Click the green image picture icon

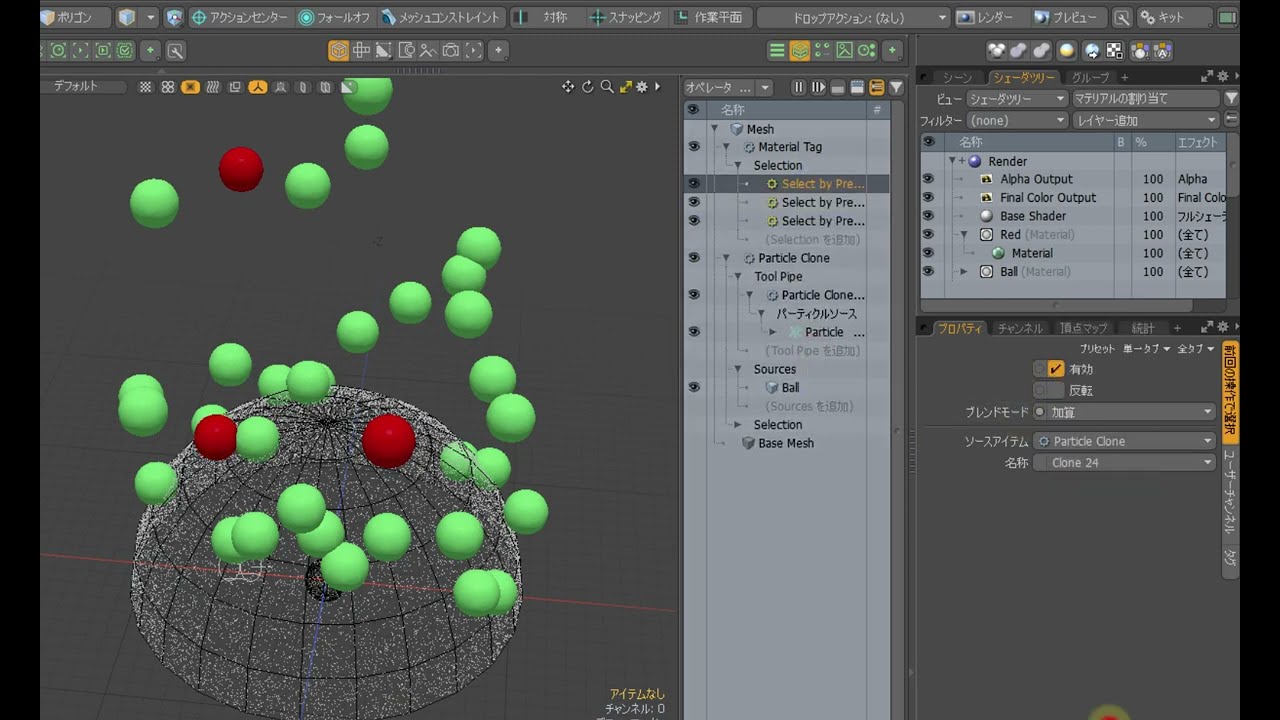point(844,50)
